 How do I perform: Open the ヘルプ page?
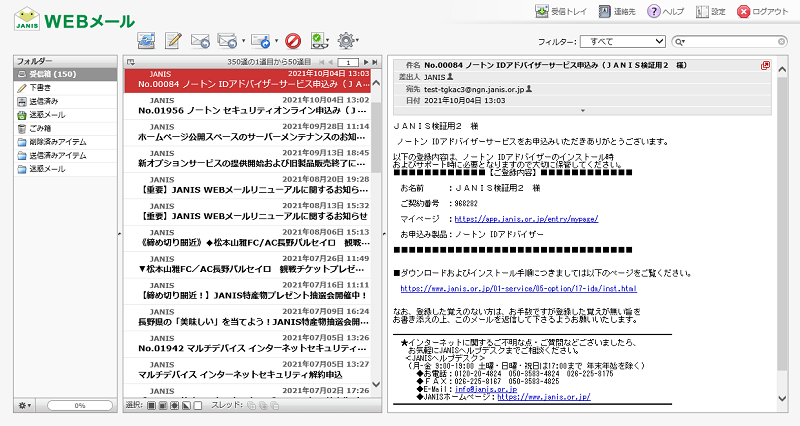pos(665,11)
